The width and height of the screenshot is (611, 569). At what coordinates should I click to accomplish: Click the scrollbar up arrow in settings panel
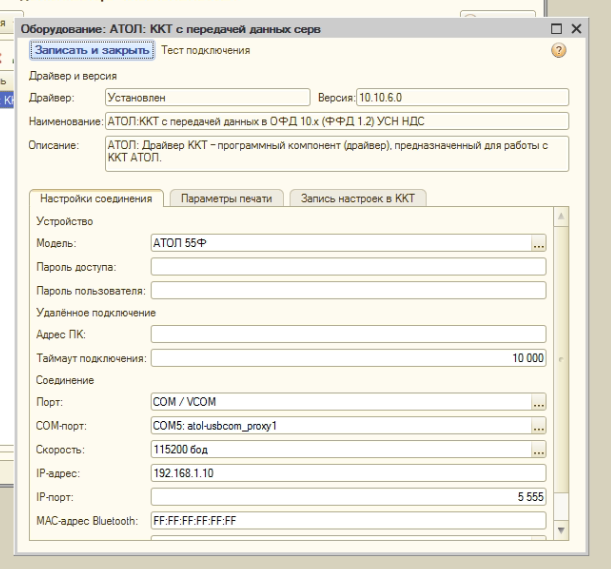[561, 216]
